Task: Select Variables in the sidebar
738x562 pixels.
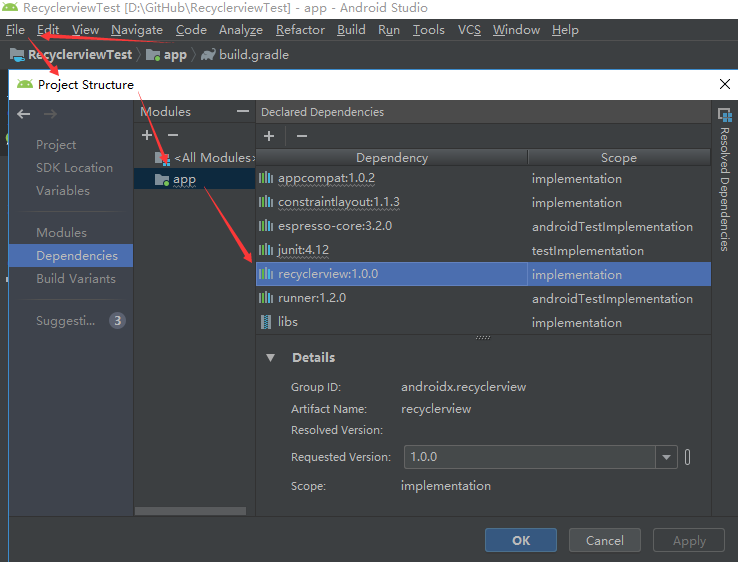Action: [63, 191]
